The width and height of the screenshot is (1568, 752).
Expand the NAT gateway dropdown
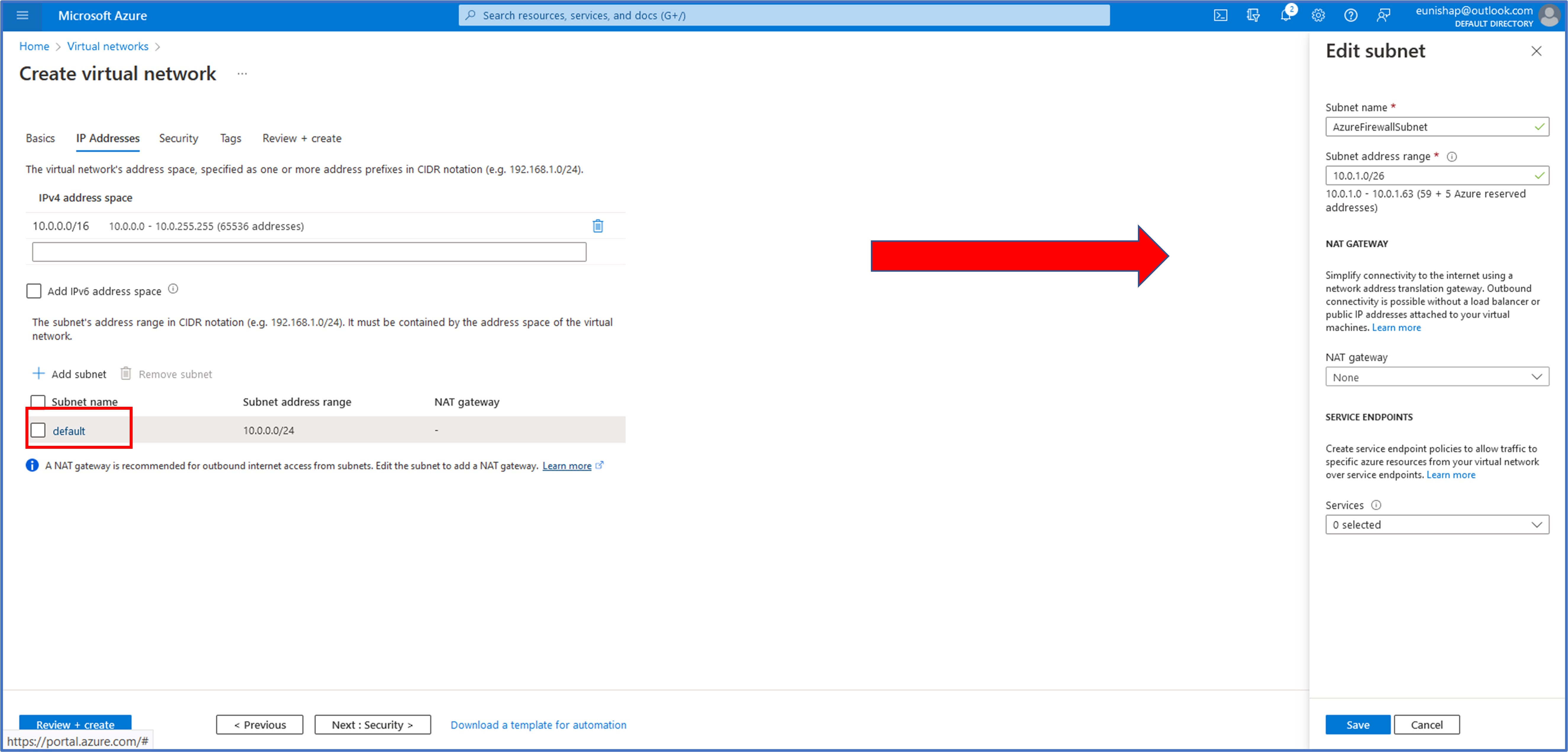pyautogui.click(x=1437, y=377)
